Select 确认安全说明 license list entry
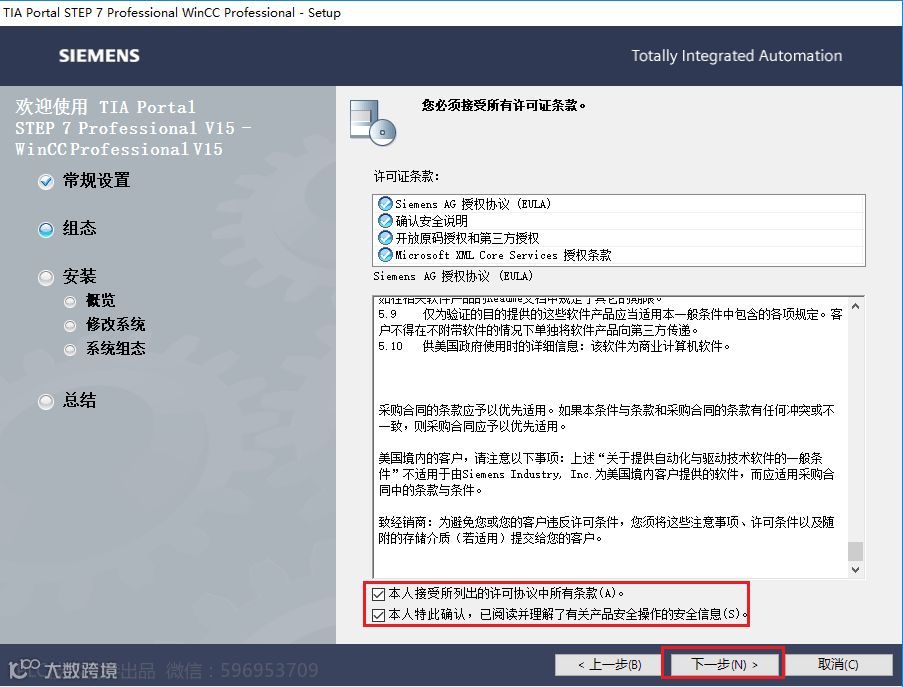This screenshot has width=903, height=687. pos(619,221)
